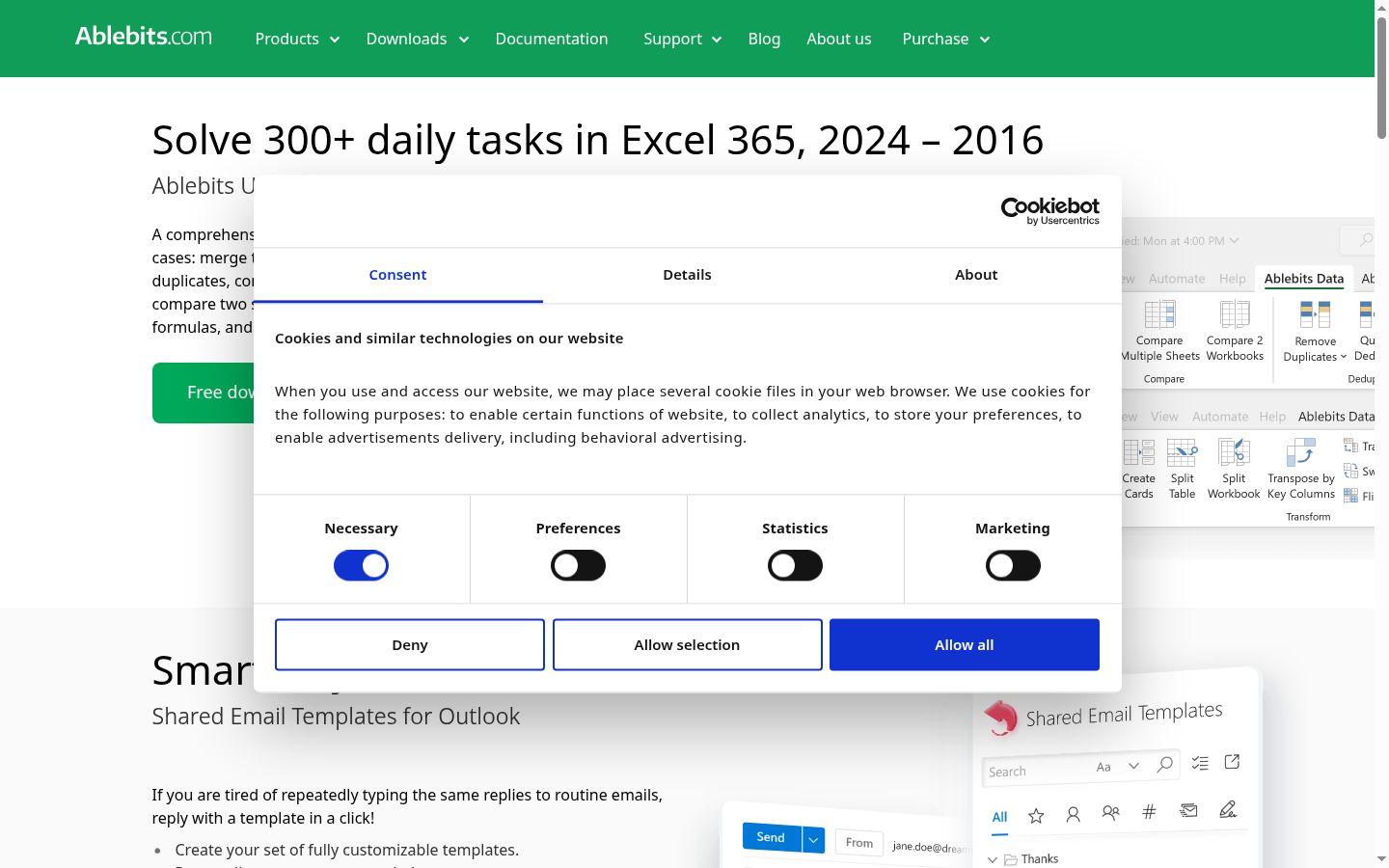Screen dimensions: 1389x868
Task: Enable the Preferences cookies switch
Action: pos(578,566)
